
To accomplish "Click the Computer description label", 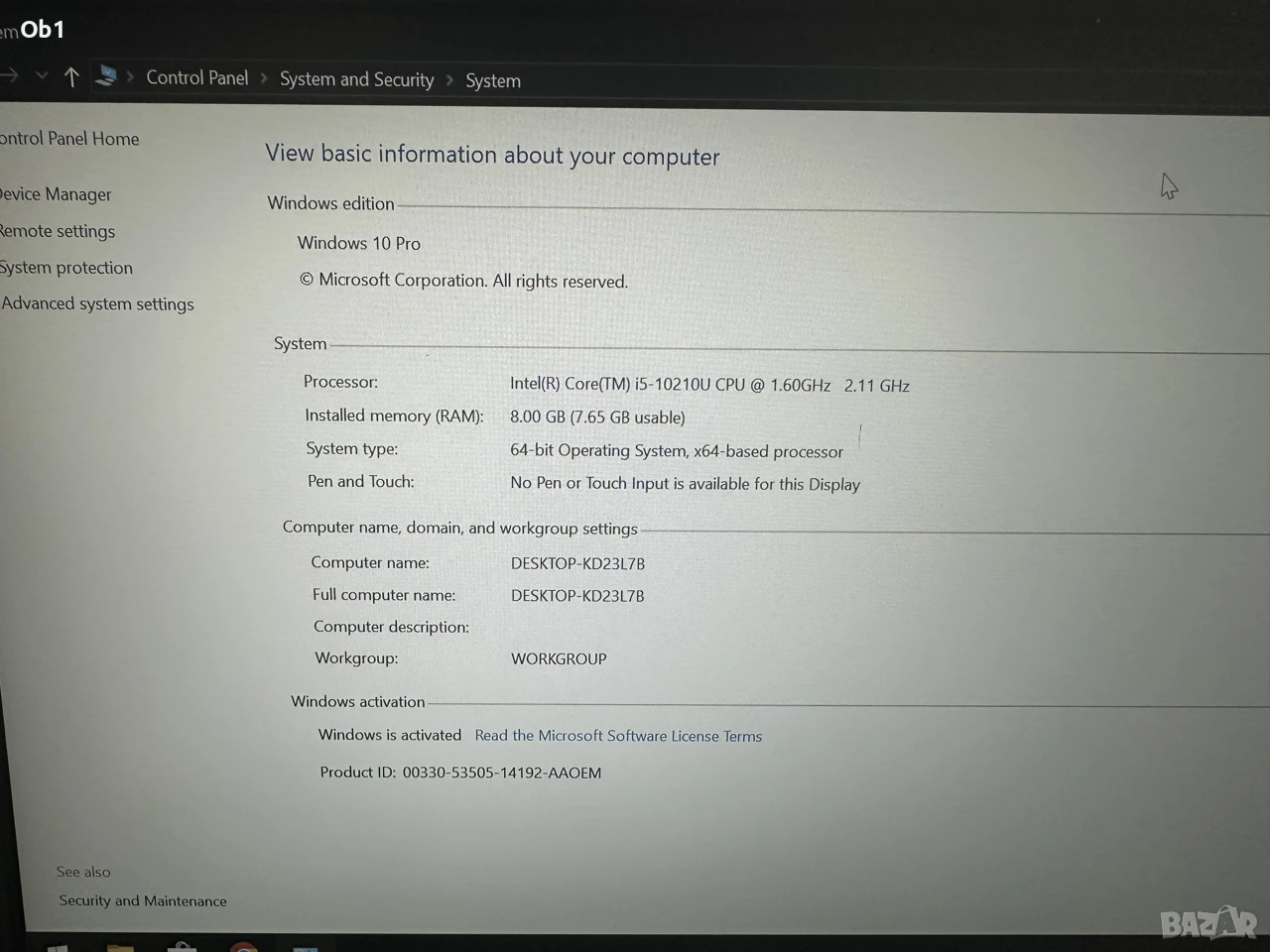I will 391,627.
